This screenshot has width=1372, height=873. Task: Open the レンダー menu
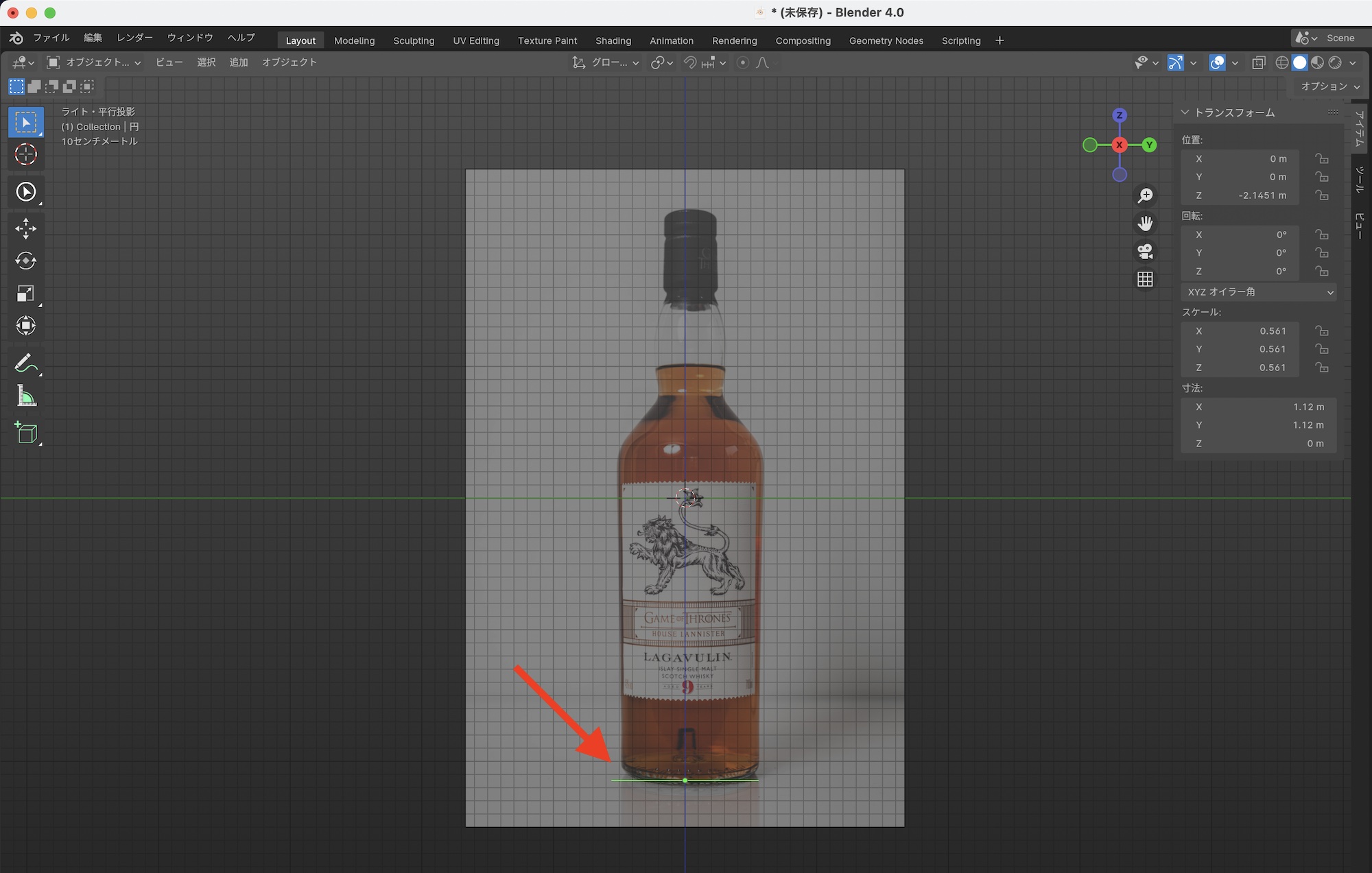pos(134,38)
